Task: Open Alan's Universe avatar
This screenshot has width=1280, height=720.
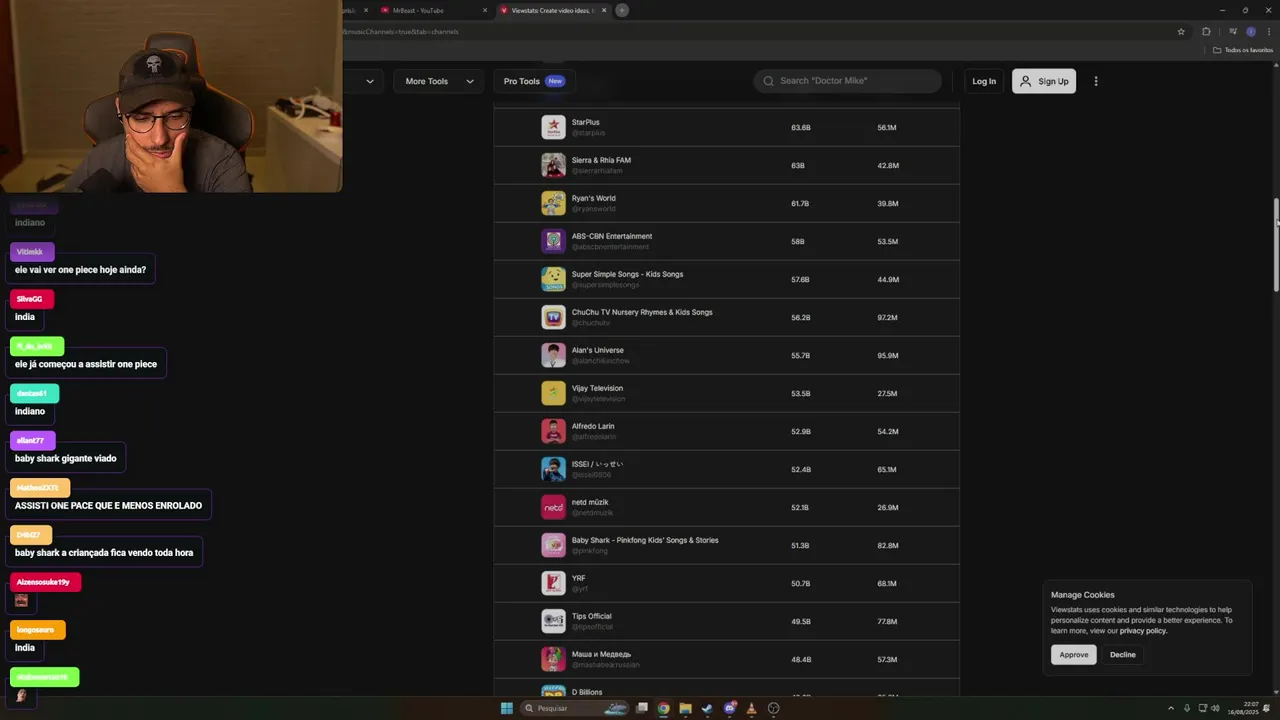Action: 553,355
